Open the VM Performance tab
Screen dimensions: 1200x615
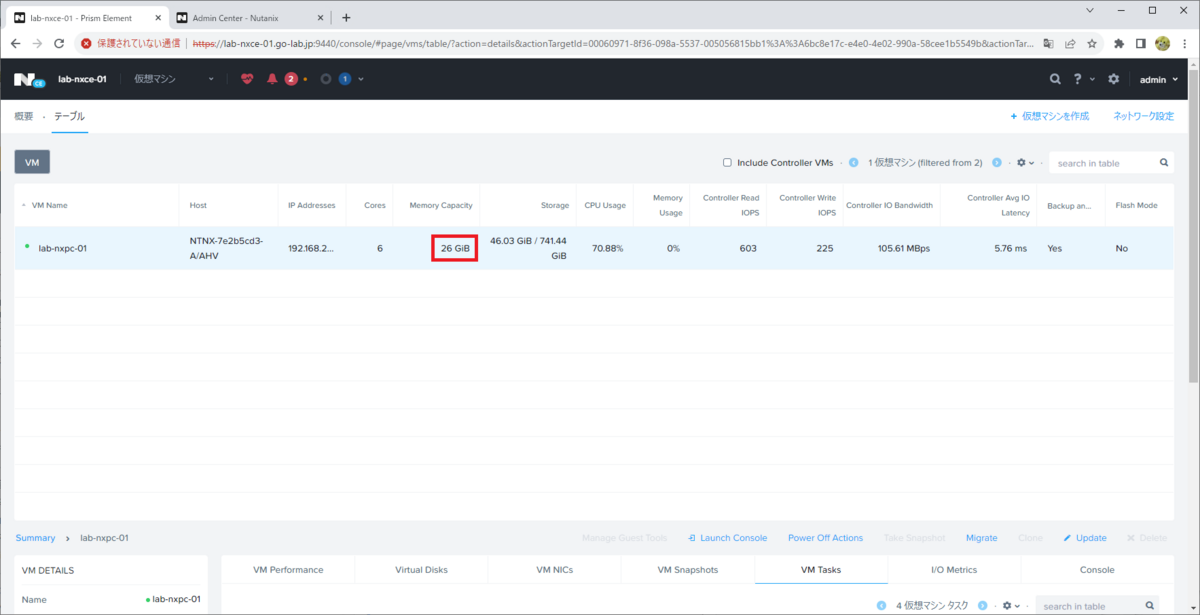coord(288,569)
